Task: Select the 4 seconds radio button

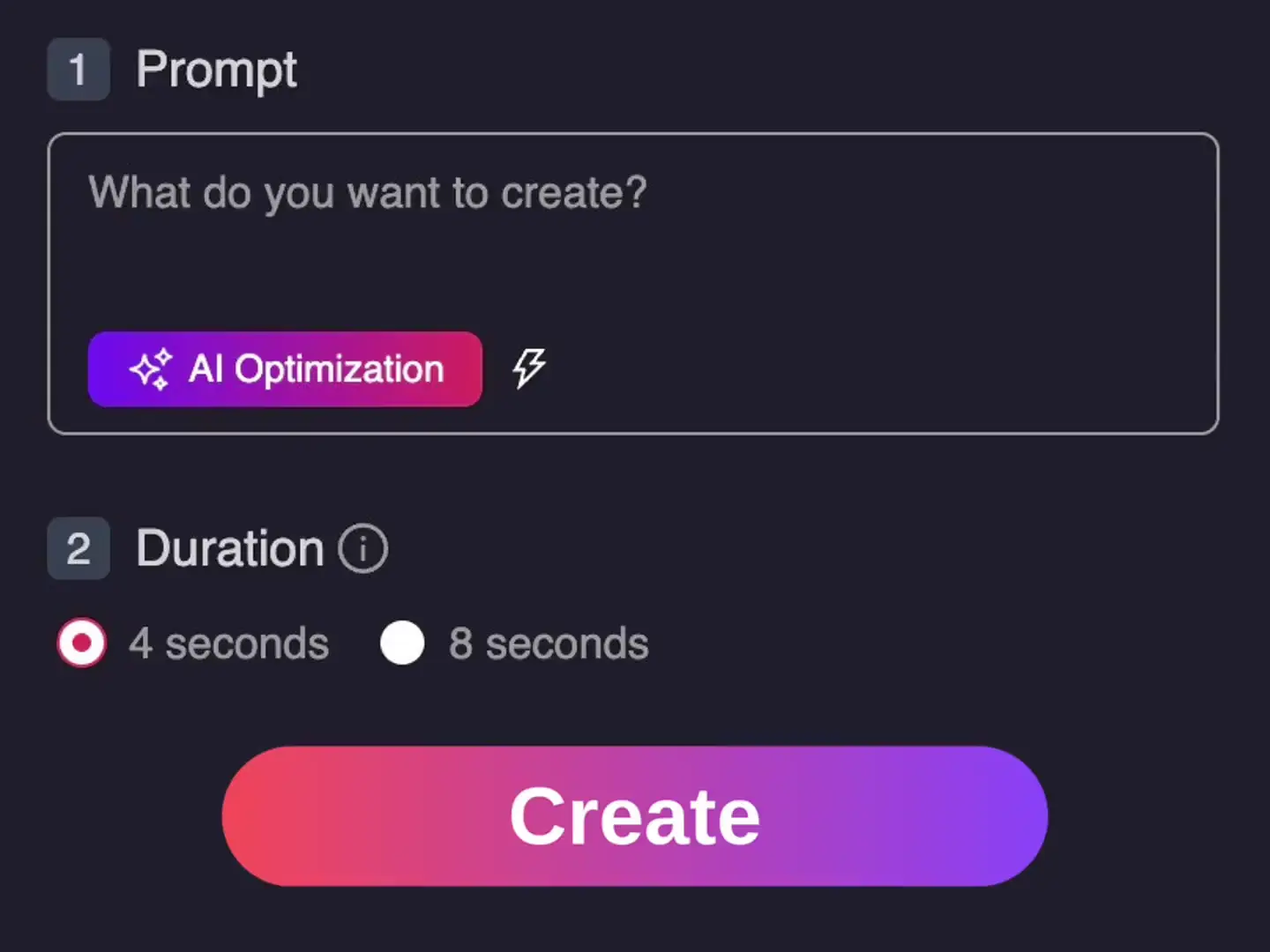Action: 82,643
